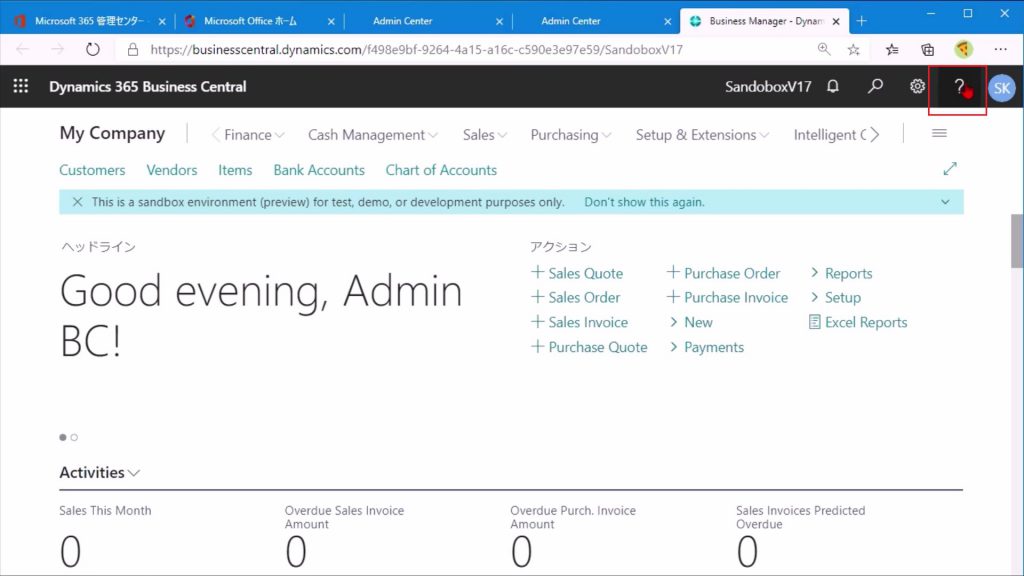1024x576 pixels.
Task: Open Excel Reports action
Action: (858, 322)
